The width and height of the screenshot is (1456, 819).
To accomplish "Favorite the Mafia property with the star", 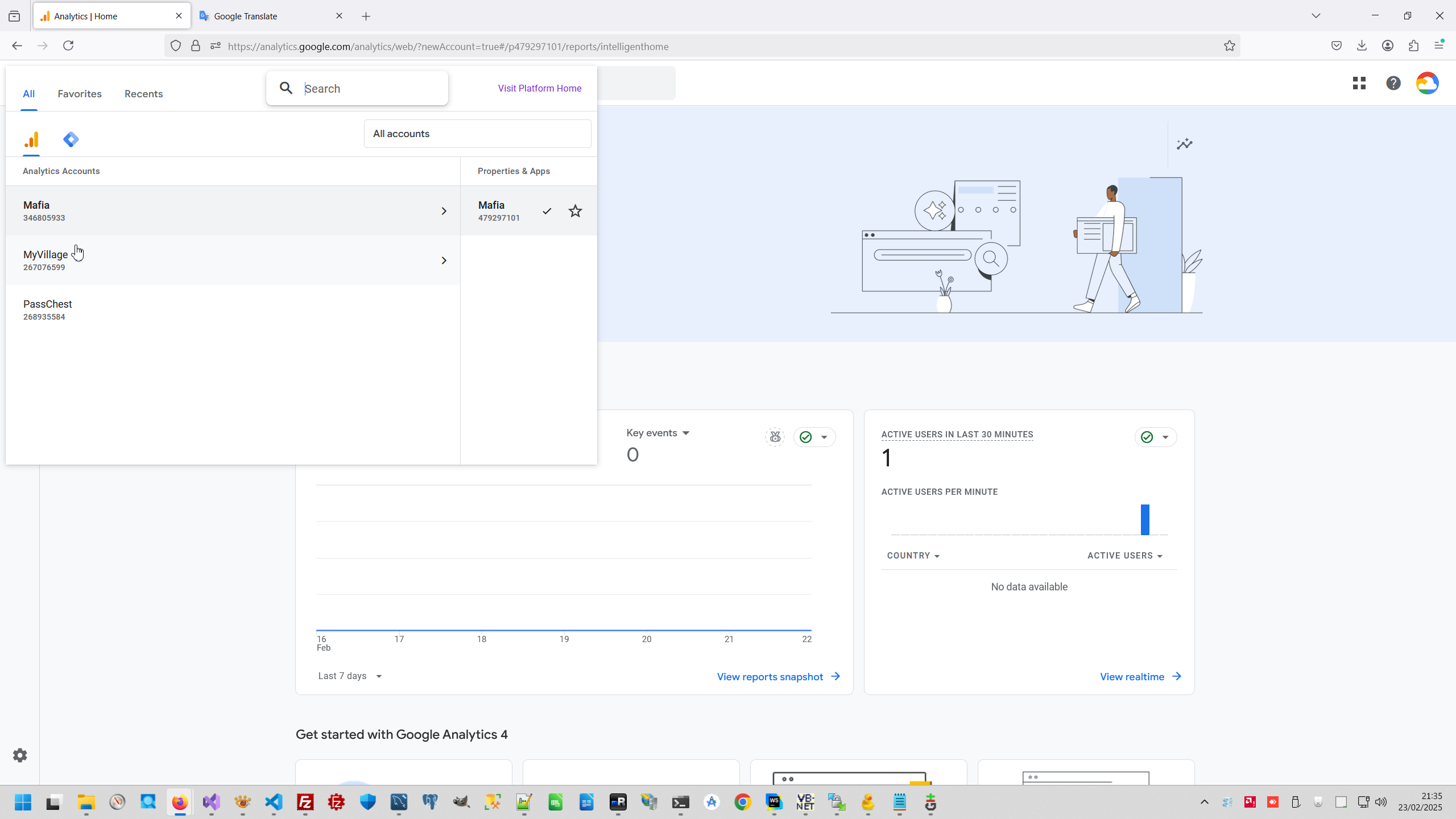I will [575, 211].
